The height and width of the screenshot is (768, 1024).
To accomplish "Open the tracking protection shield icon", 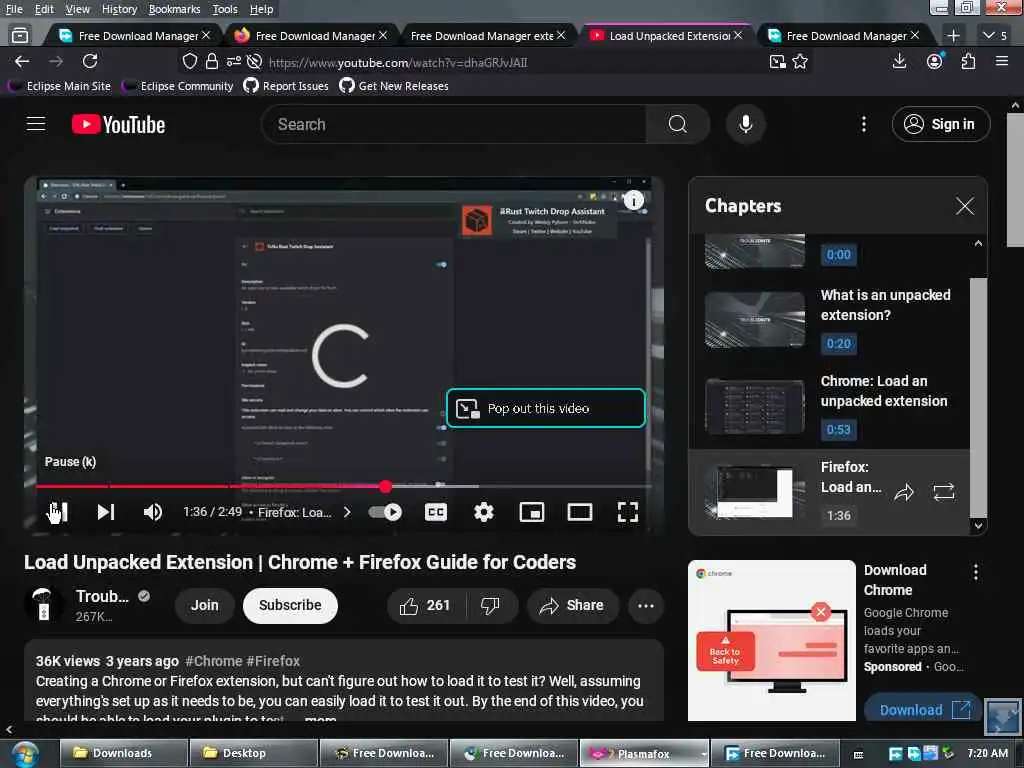I will [x=189, y=61].
